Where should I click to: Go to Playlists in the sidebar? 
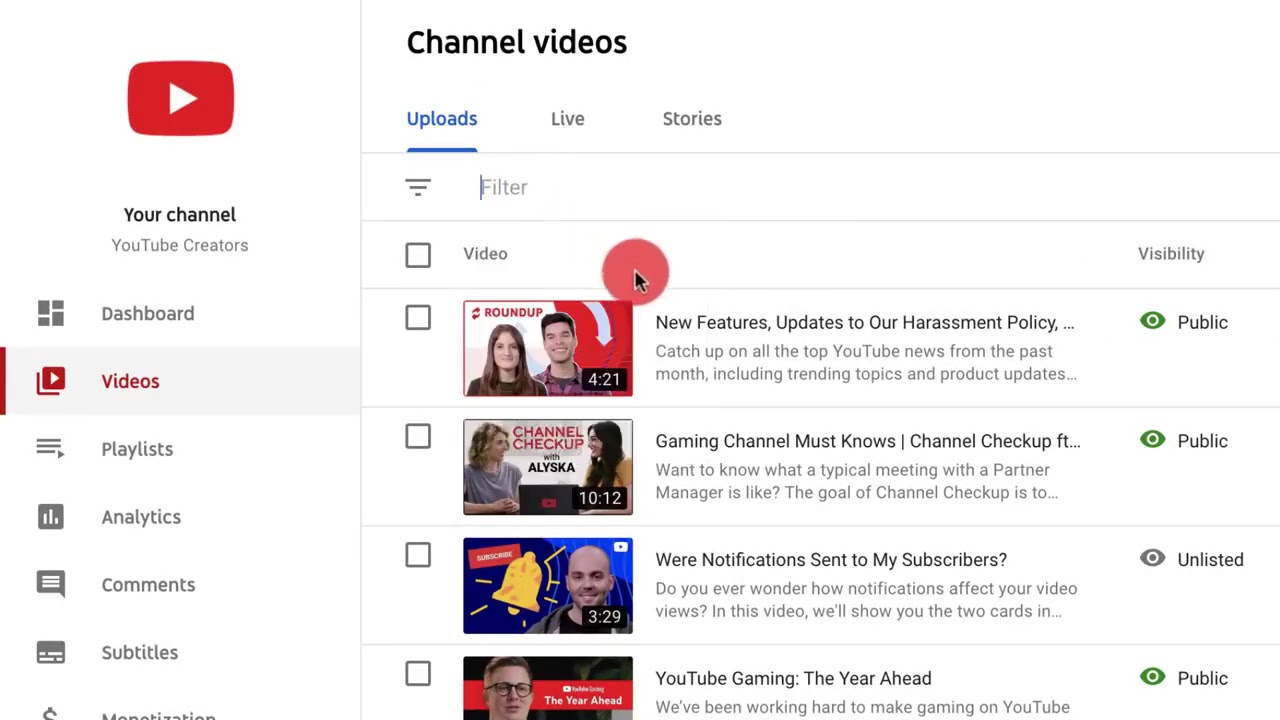point(137,450)
